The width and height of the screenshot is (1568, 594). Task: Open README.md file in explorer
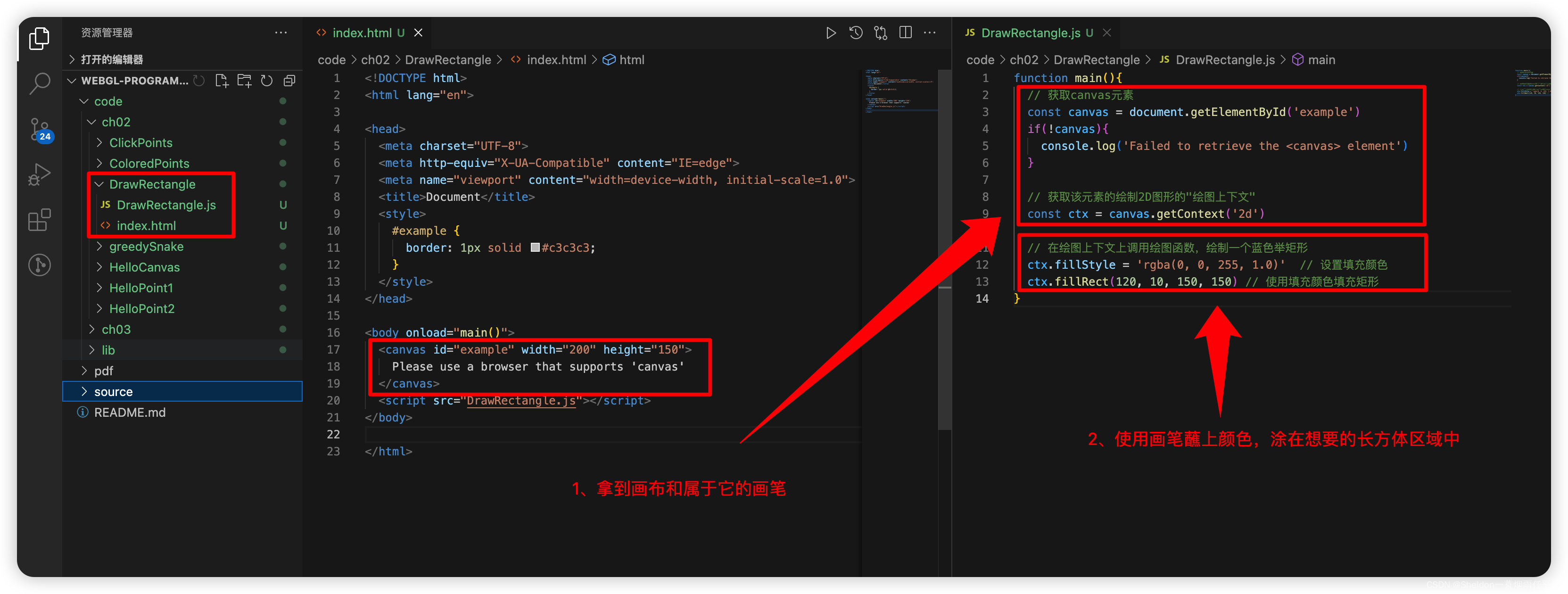[x=129, y=412]
